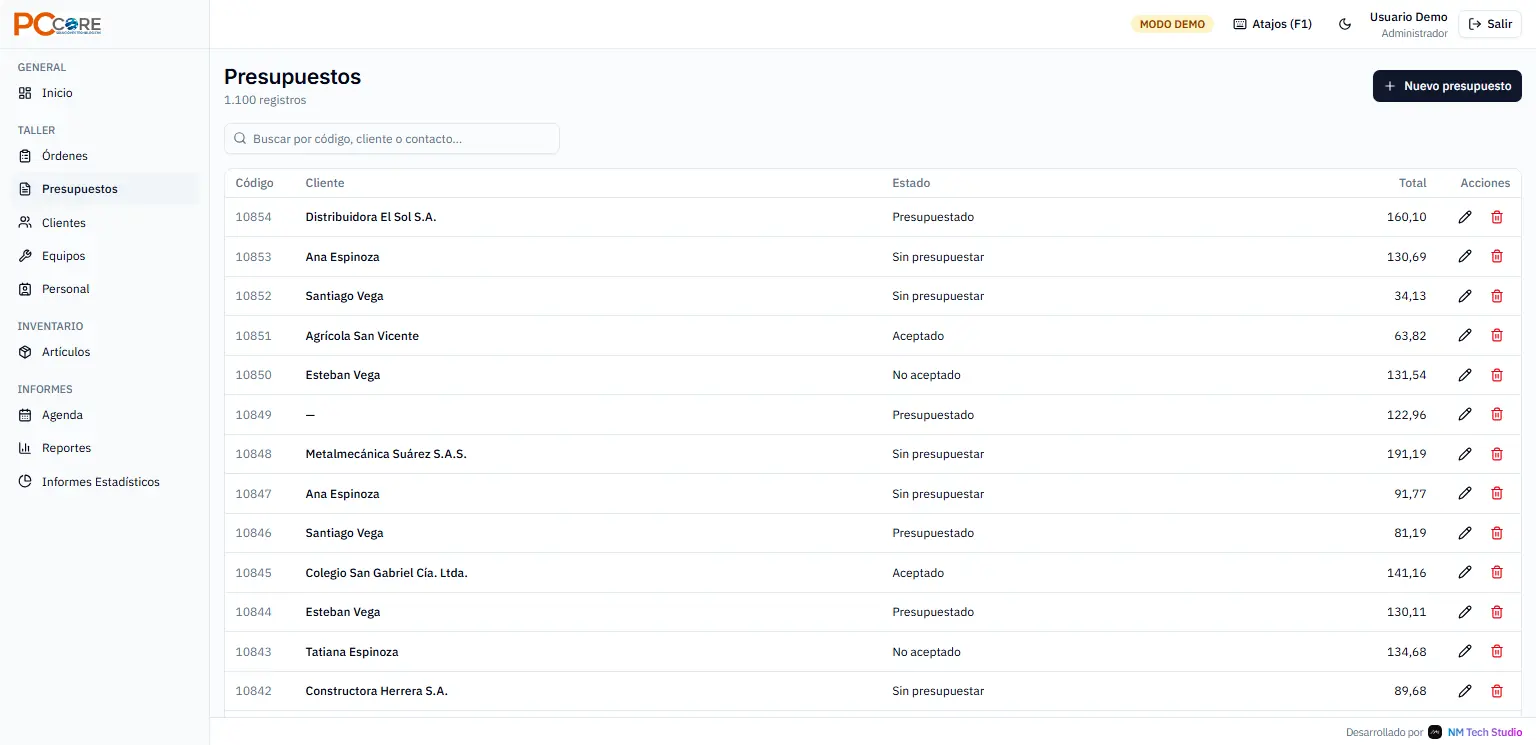Screen dimensions: 1536x745
Task: Delete Constructora Herrera quote 10842
Action: pos(1497,691)
